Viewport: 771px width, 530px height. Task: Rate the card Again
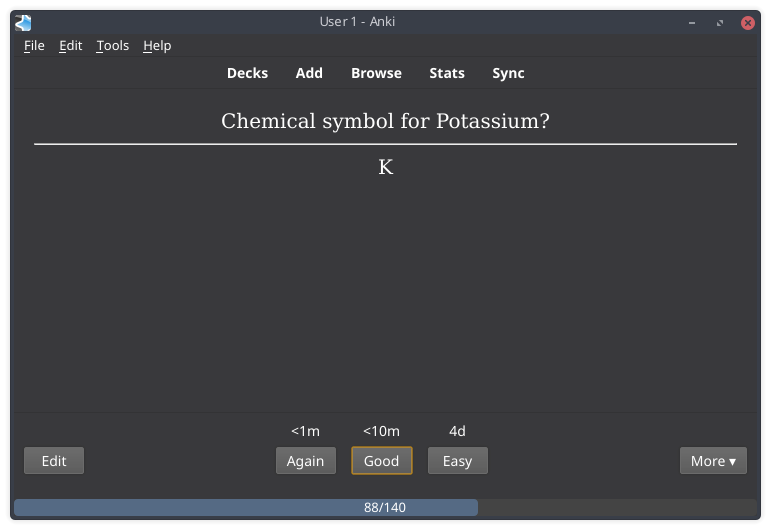(306, 461)
